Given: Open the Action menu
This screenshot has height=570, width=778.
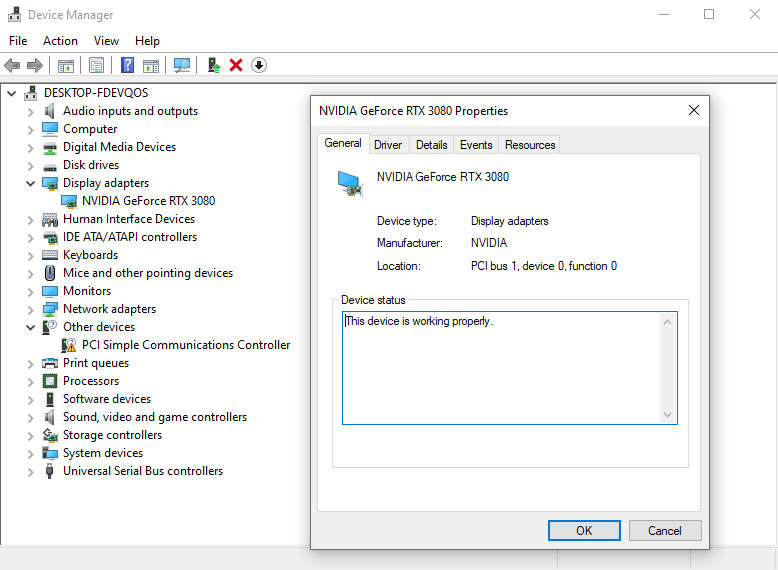Looking at the screenshot, I should 60,41.
